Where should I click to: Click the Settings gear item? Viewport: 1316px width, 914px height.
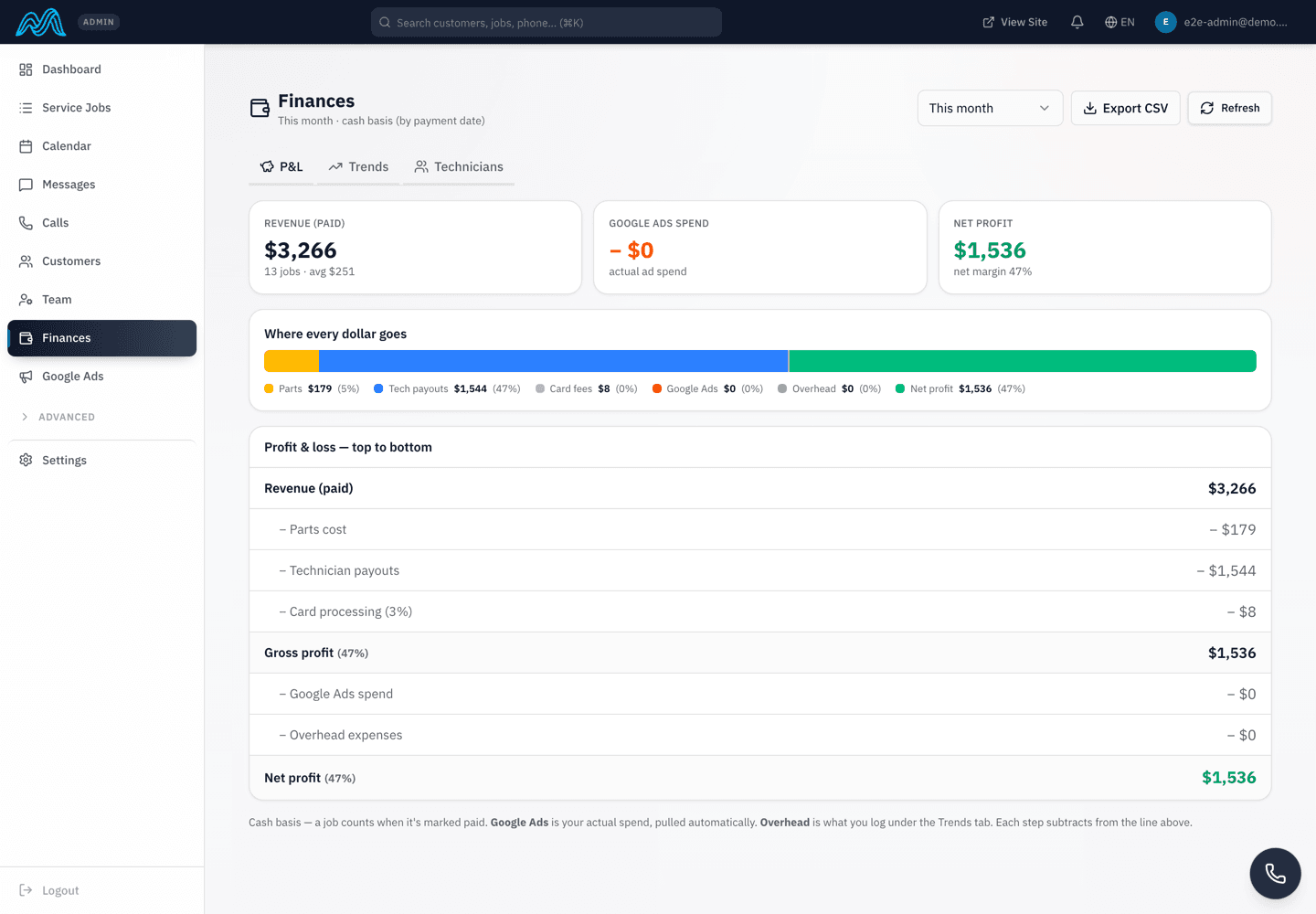(101, 461)
